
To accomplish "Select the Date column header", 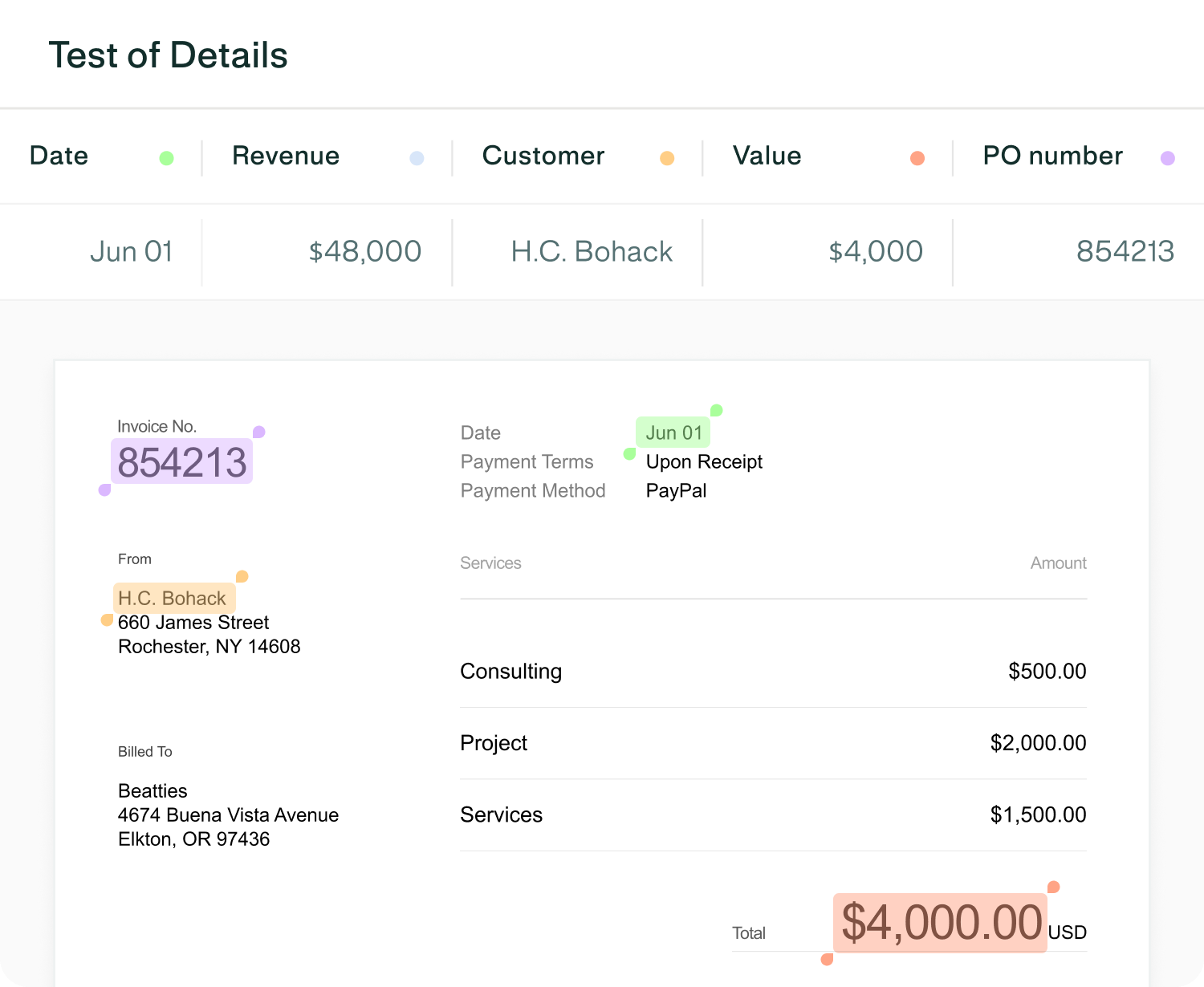I will [x=59, y=156].
